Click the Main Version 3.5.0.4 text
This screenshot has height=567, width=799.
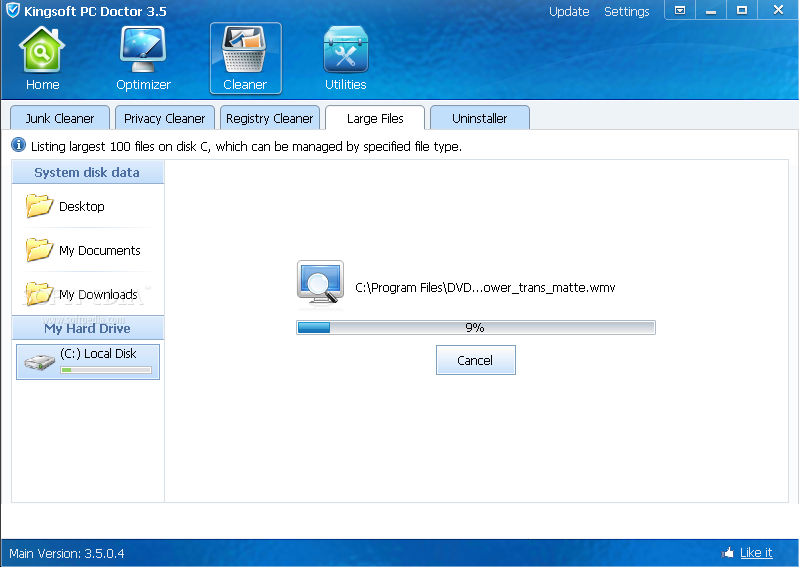67,553
